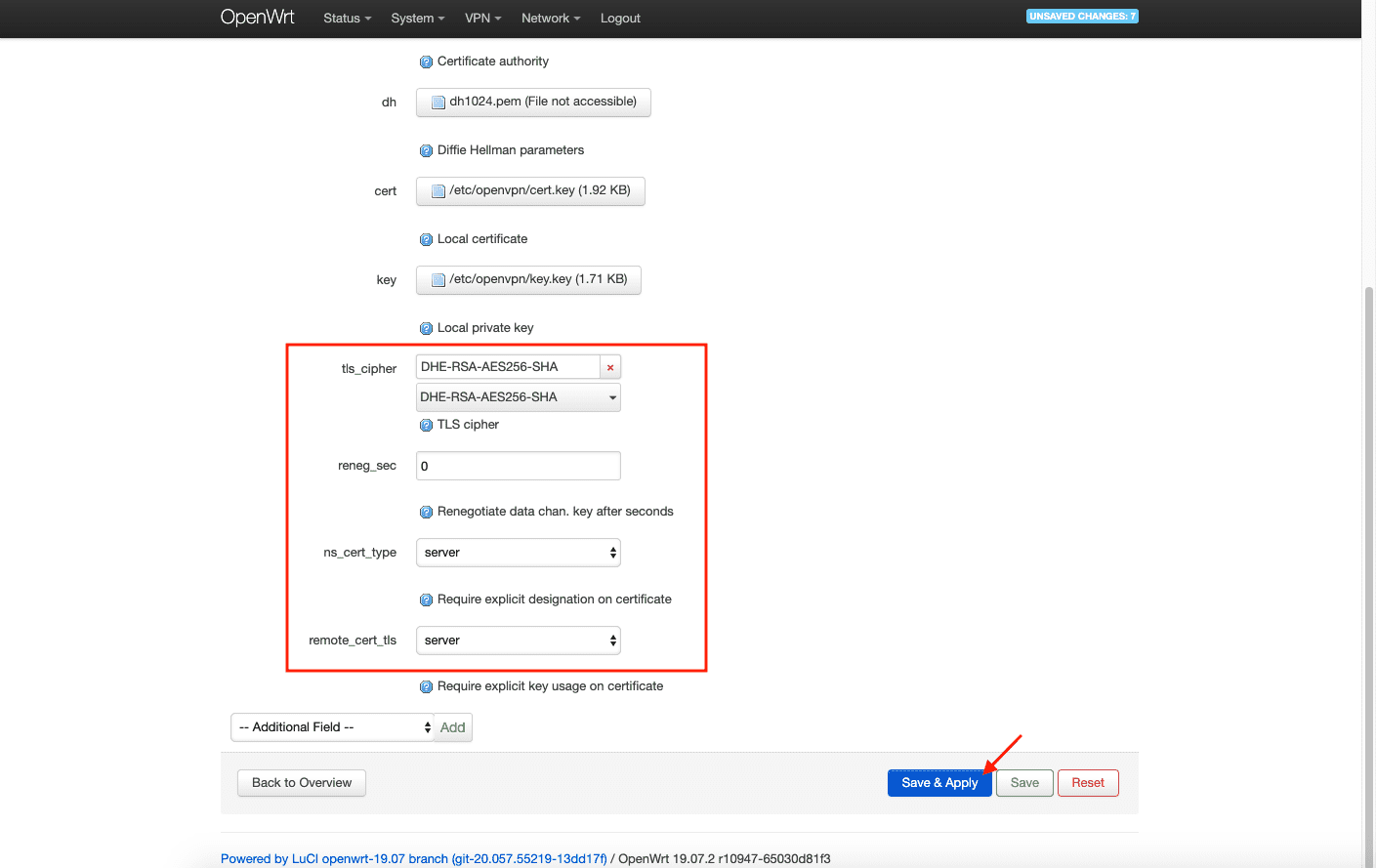Expand the ns_cert_type server dropdown

click(x=518, y=553)
